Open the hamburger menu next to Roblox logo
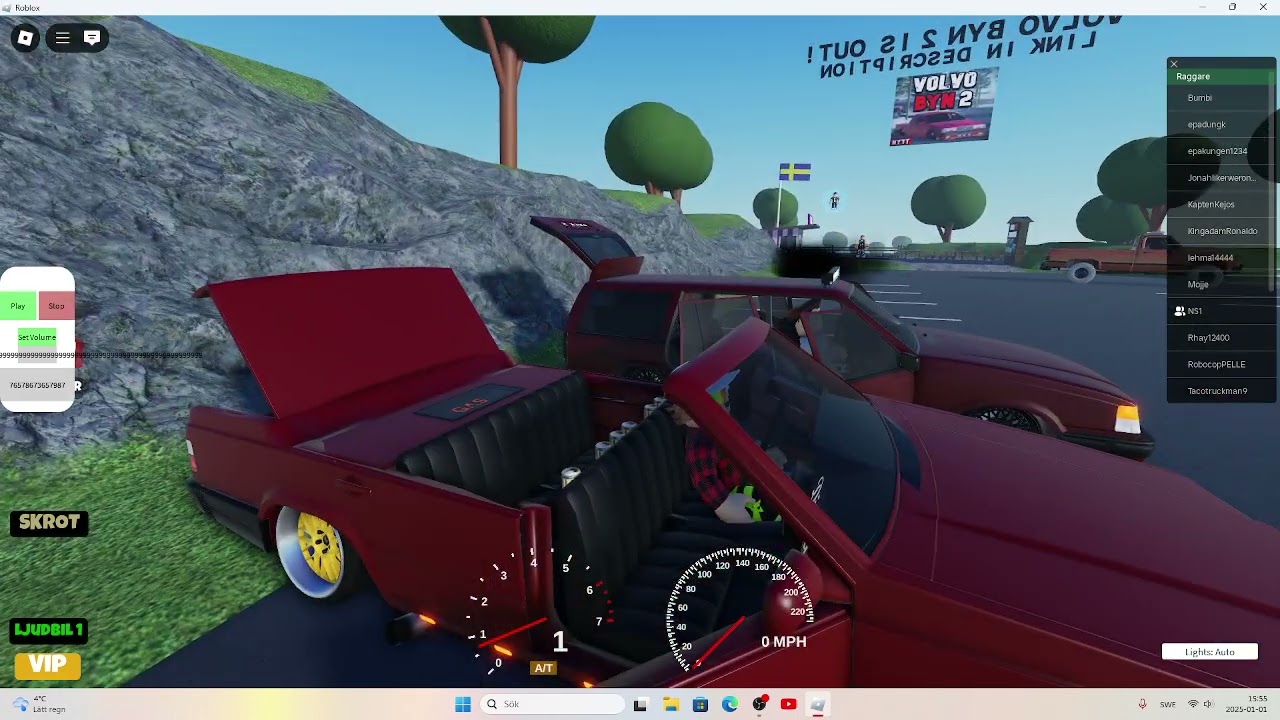Screen dimensions: 1280x720 (62, 38)
